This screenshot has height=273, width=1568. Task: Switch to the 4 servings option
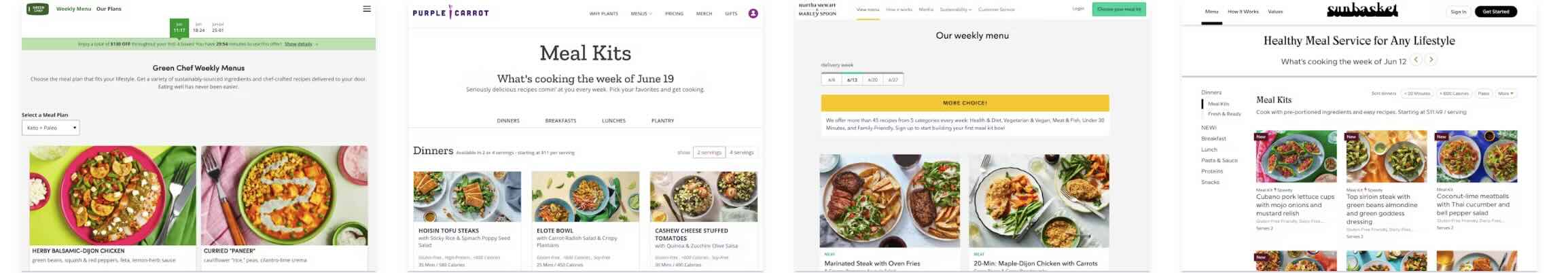[741, 153]
